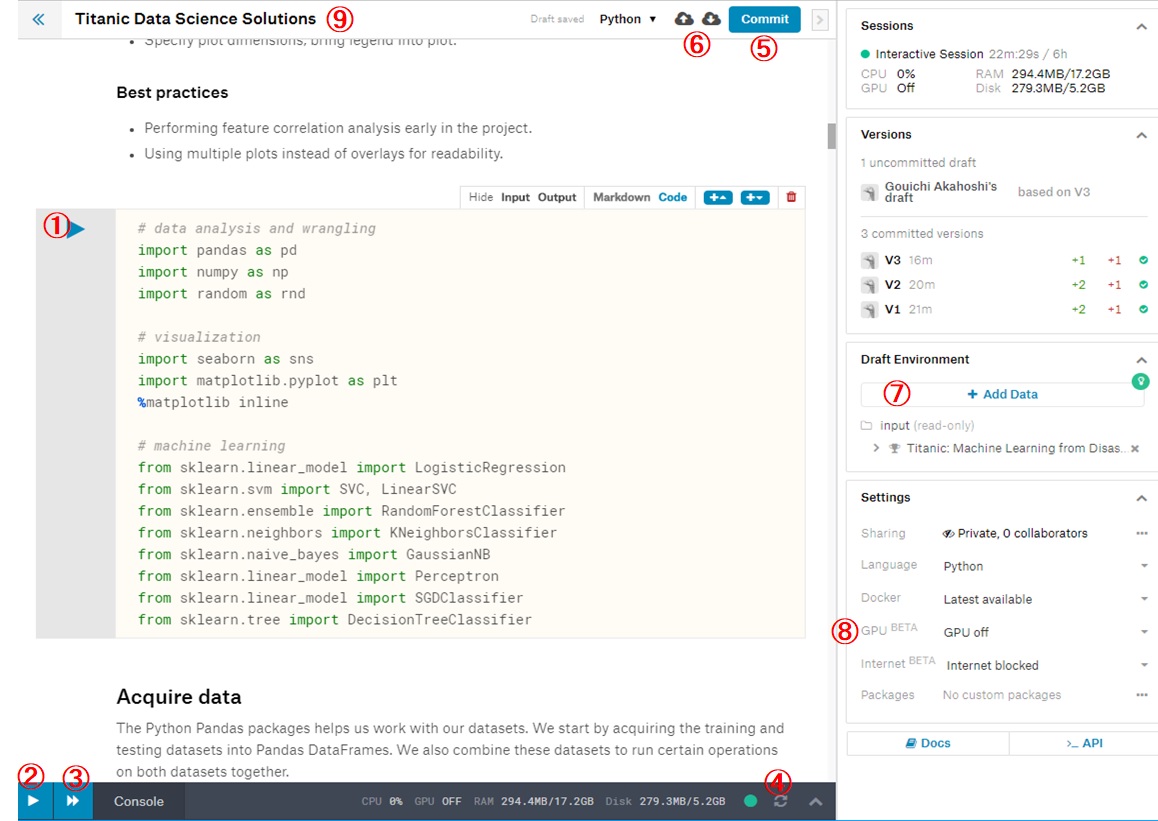Add a new code cell below
This screenshot has width=1158, height=821.
click(754, 197)
